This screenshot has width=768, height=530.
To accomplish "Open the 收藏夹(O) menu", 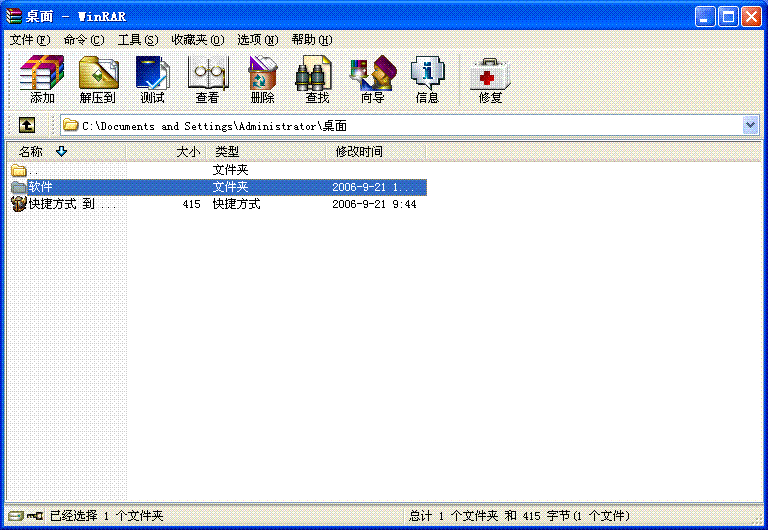I will click(x=197, y=40).
